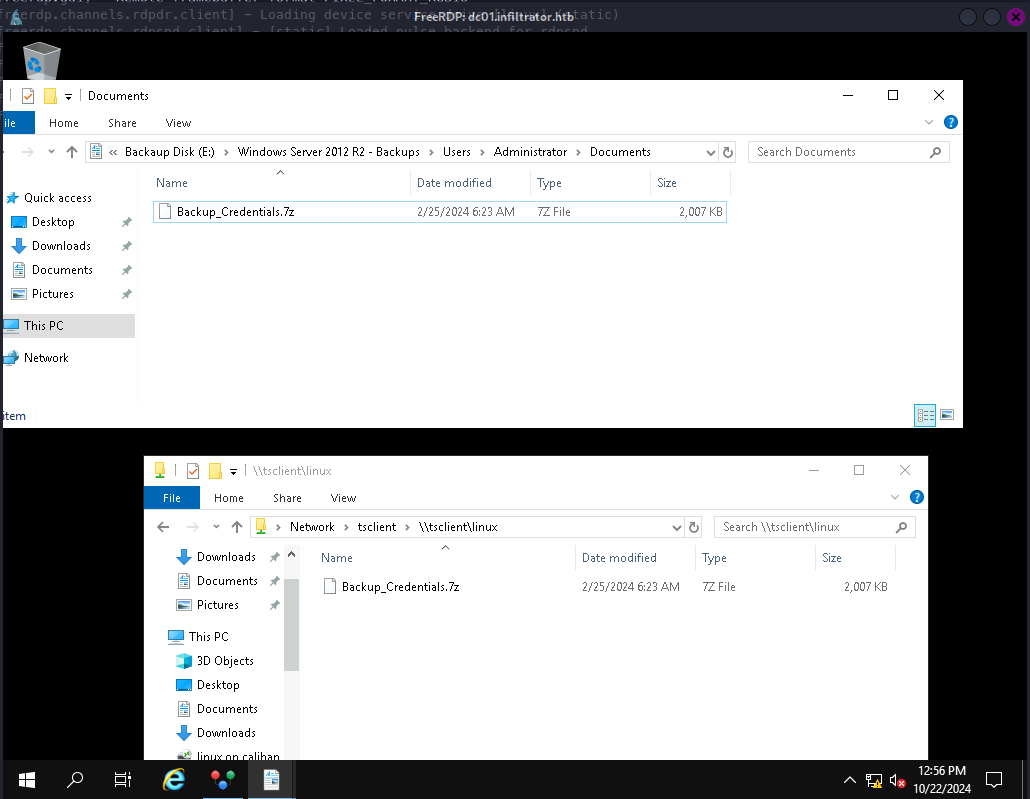1030x799 pixels.
Task: Open File tab in tsclient window
Action: coord(171,498)
